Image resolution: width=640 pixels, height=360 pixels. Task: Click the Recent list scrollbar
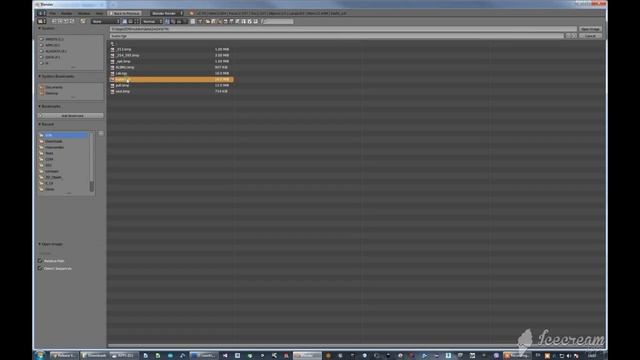tap(91, 162)
